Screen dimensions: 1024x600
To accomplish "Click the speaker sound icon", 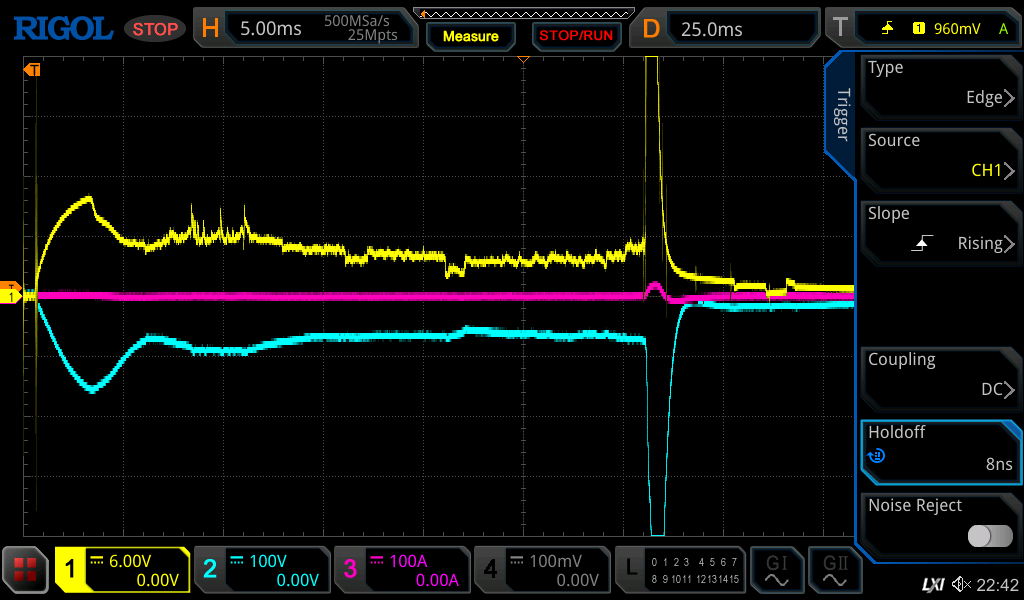I will coord(961,584).
